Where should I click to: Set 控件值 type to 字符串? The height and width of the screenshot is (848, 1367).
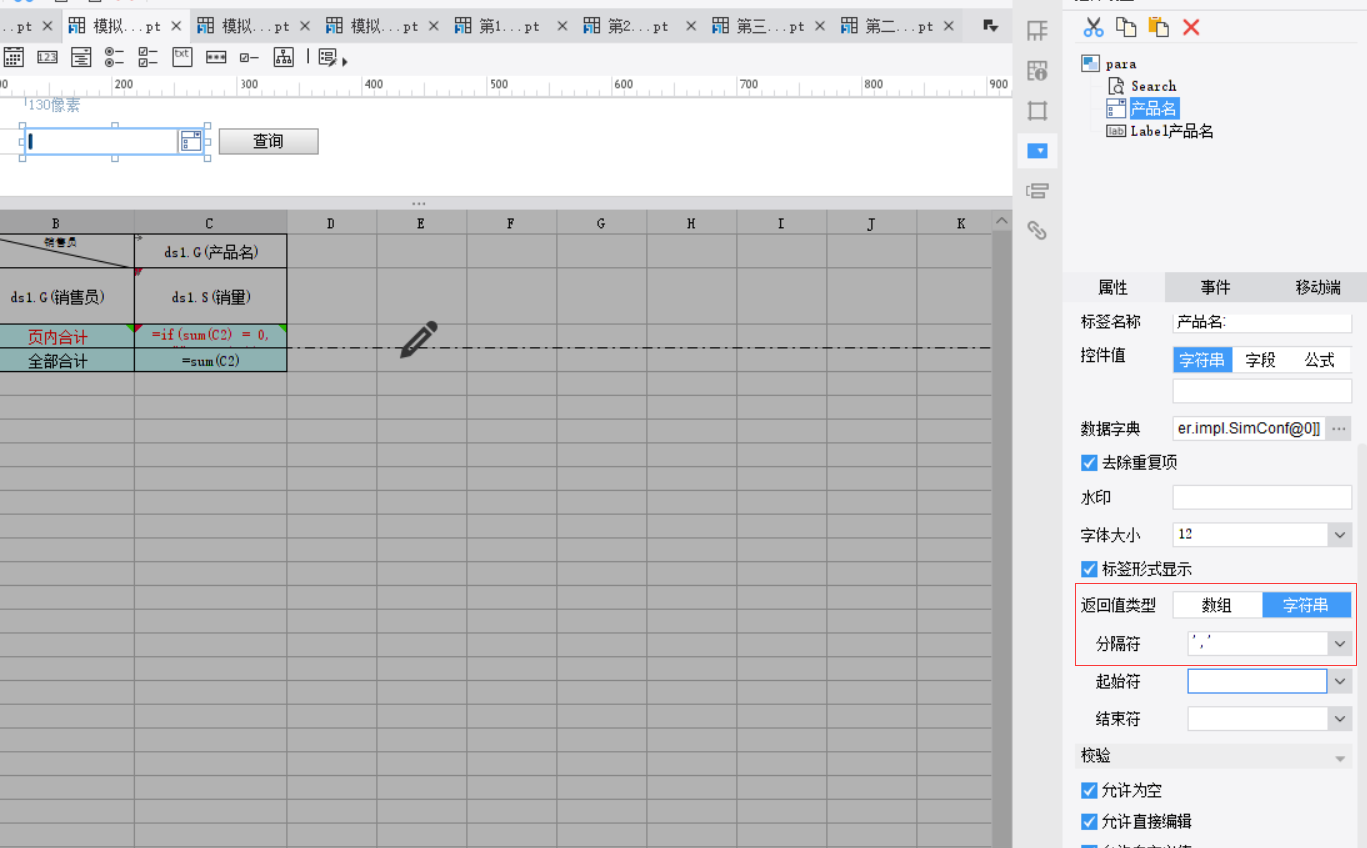1202,360
